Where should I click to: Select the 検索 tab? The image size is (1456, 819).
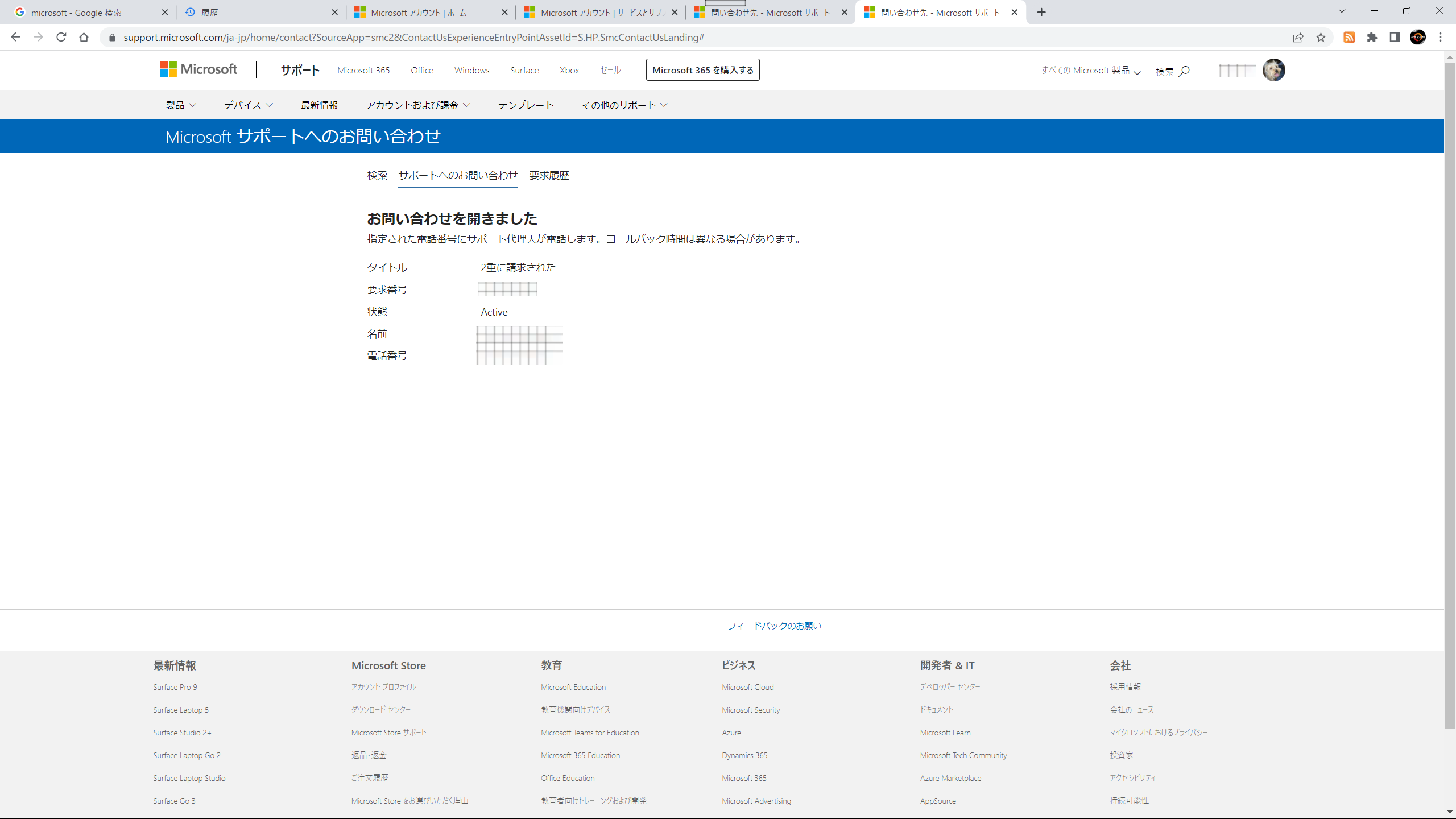(377, 175)
